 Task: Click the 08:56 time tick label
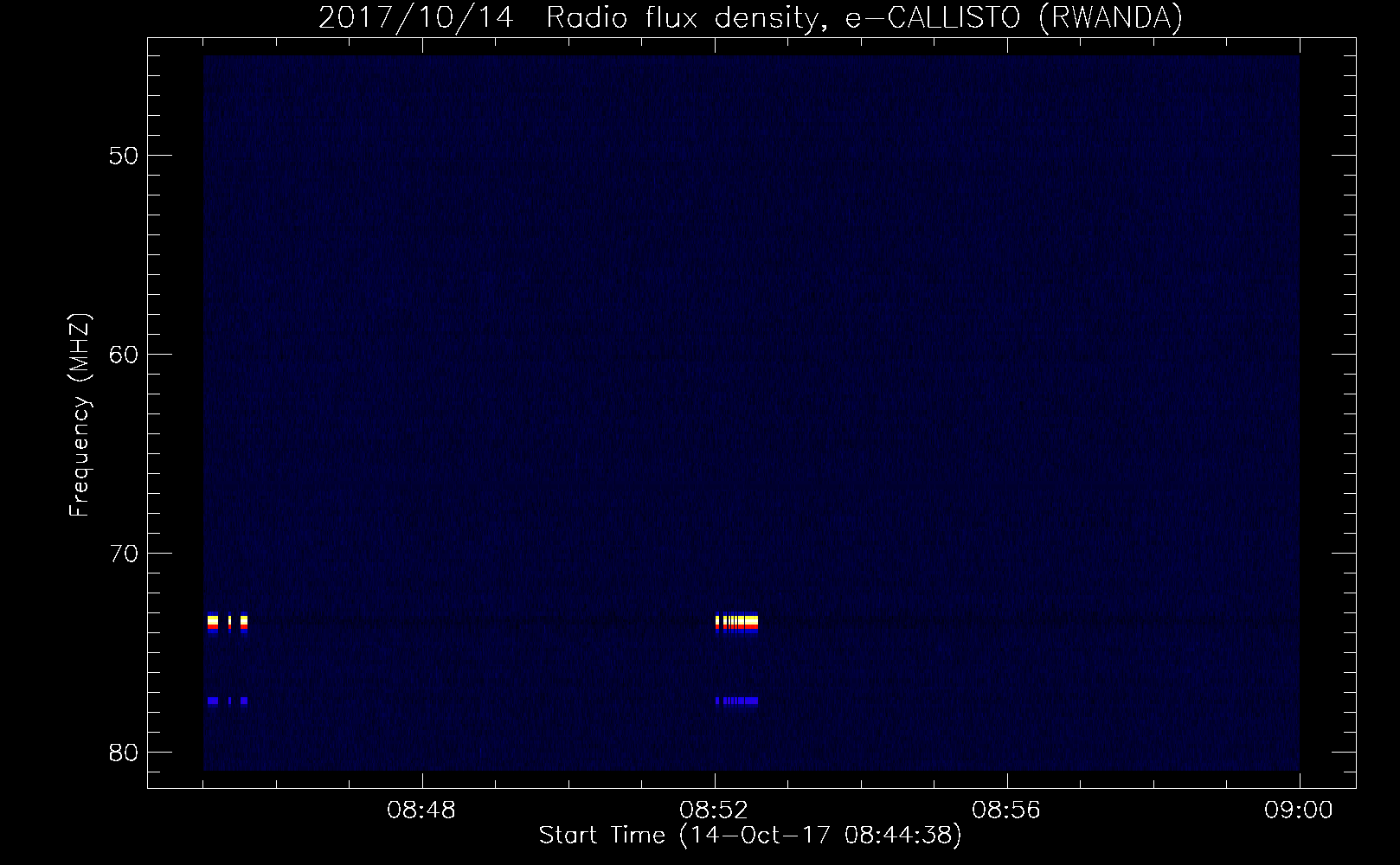click(1007, 811)
